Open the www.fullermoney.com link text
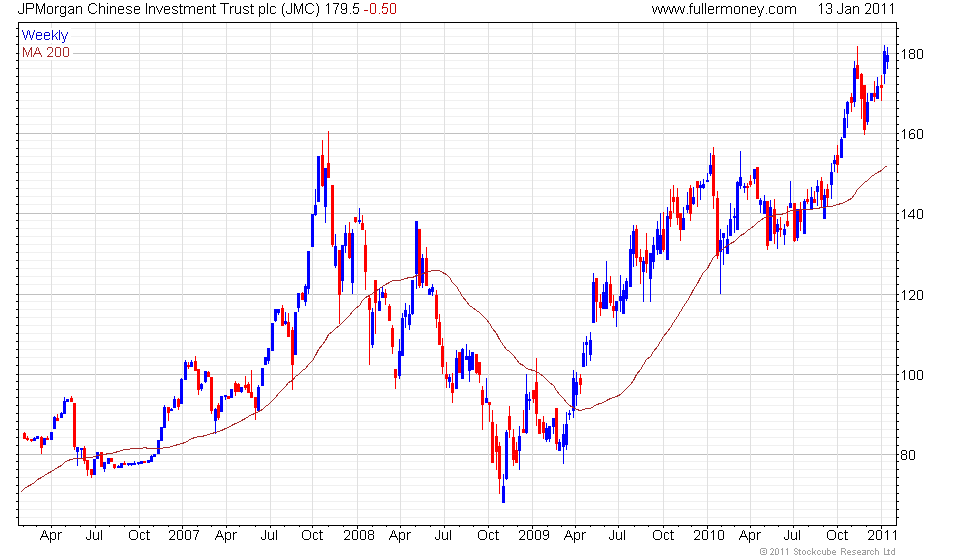Viewport: 980px width, 560px height. click(x=724, y=9)
